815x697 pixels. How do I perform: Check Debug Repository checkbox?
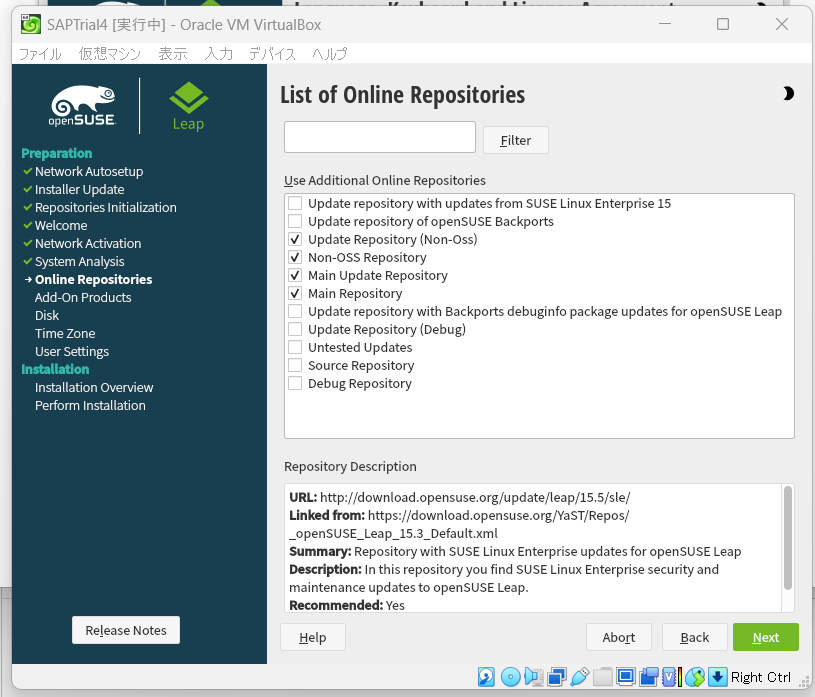(295, 383)
